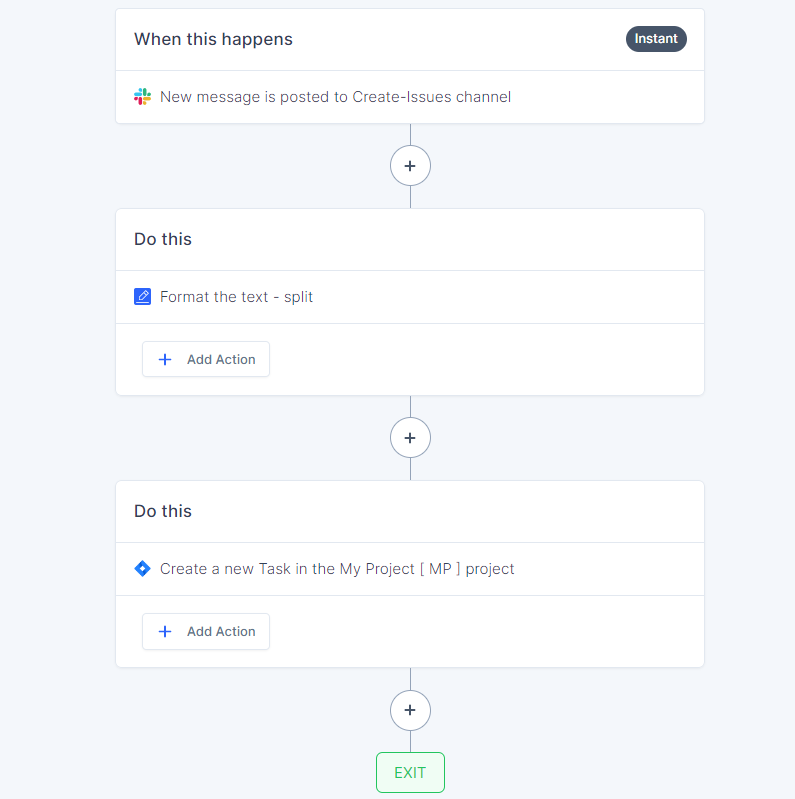Open the New message posted to Create-Issues trigger
Screen dimensions: 795x799
410,97
